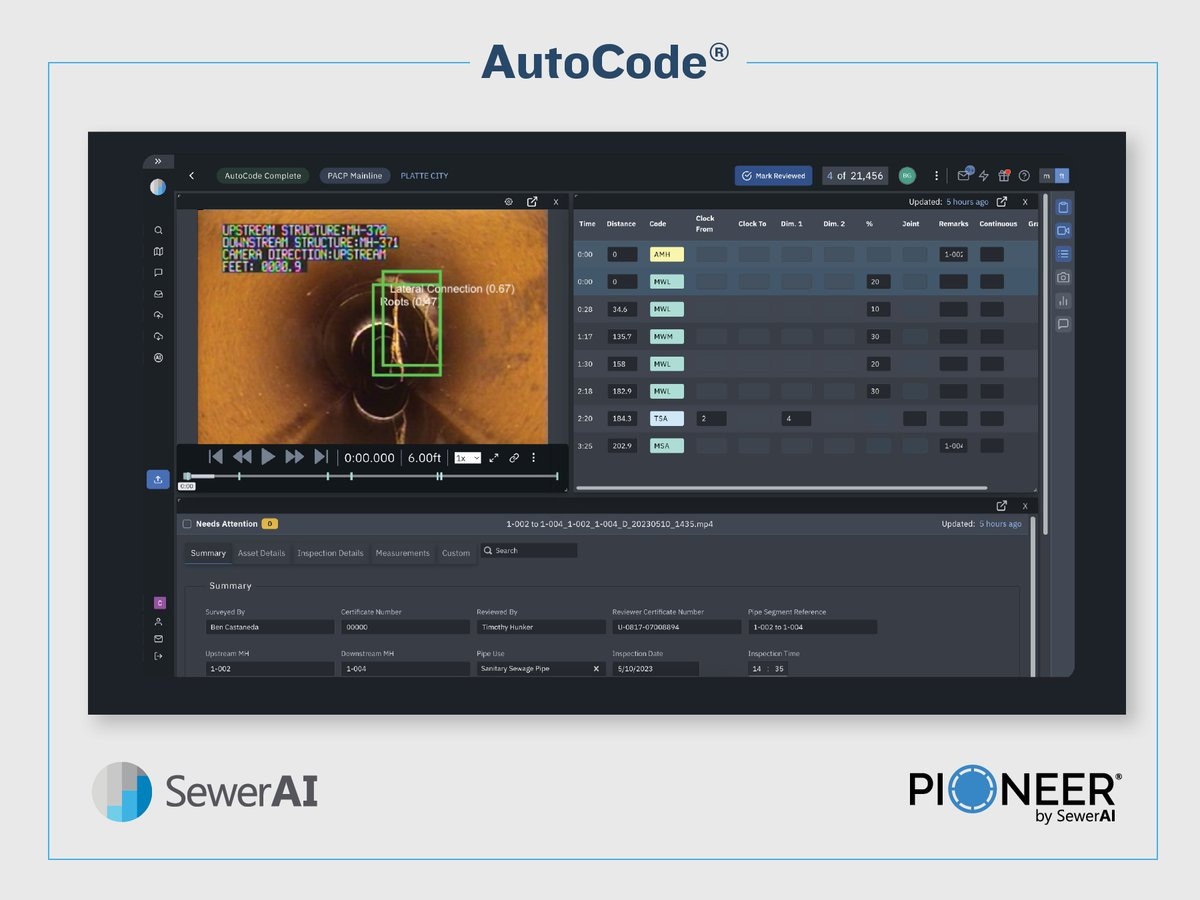Select the Summary tab

pyautogui.click(x=208, y=553)
